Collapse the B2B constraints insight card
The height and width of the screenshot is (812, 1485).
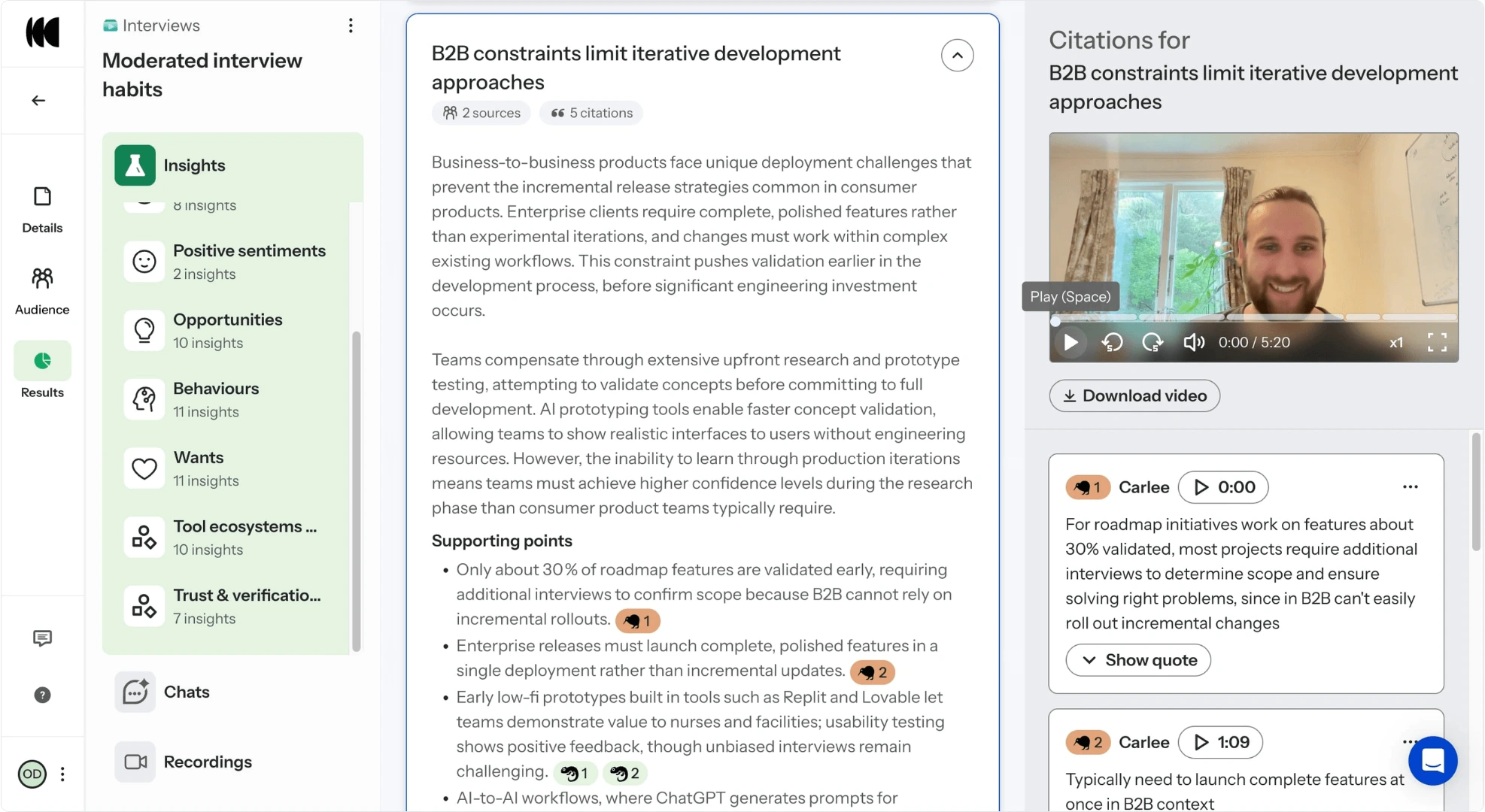pyautogui.click(x=957, y=55)
